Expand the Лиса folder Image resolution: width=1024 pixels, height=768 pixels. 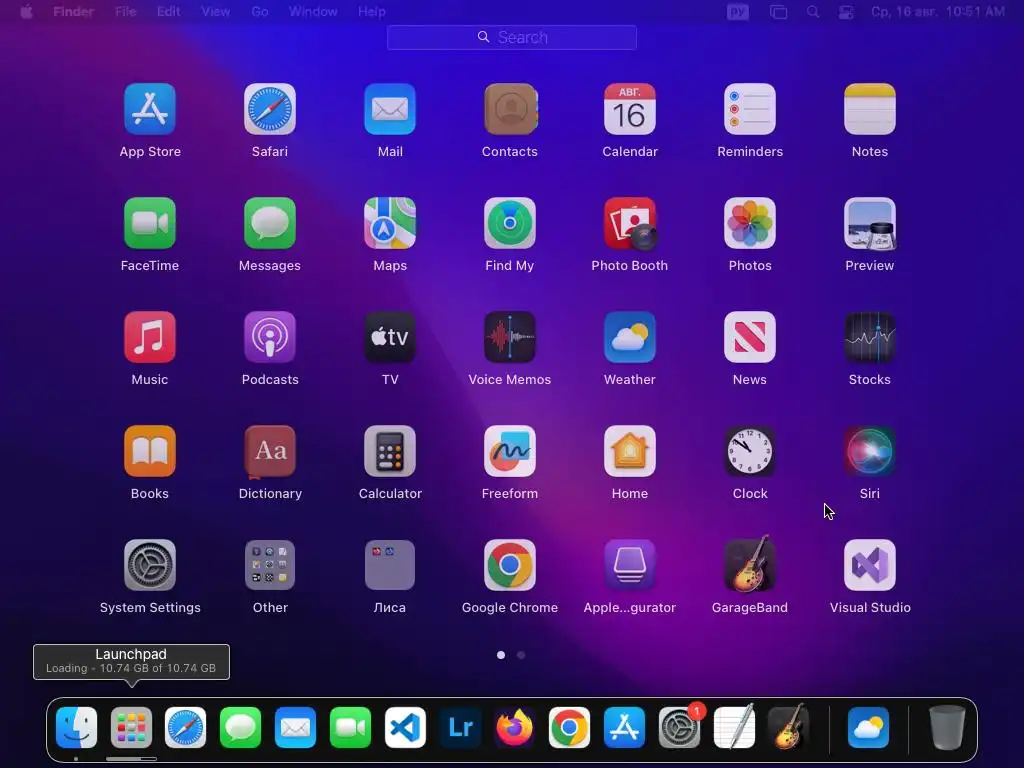390,565
